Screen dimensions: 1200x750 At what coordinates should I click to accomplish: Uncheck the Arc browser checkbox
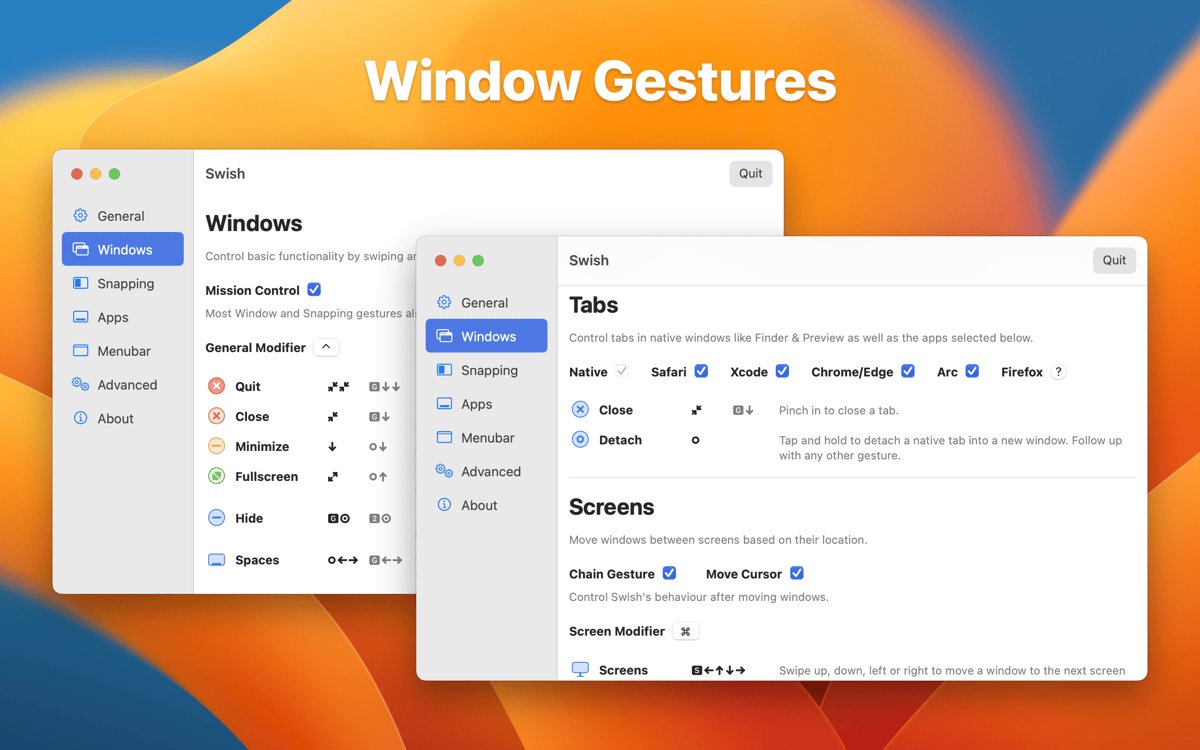(x=972, y=371)
